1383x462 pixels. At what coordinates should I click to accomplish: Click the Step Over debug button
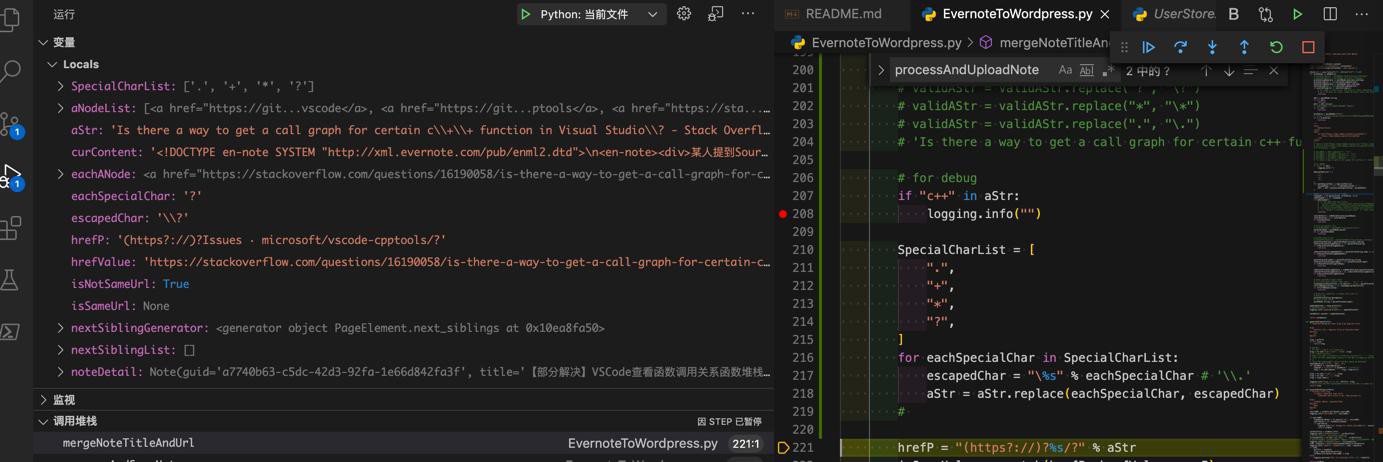click(1181, 47)
